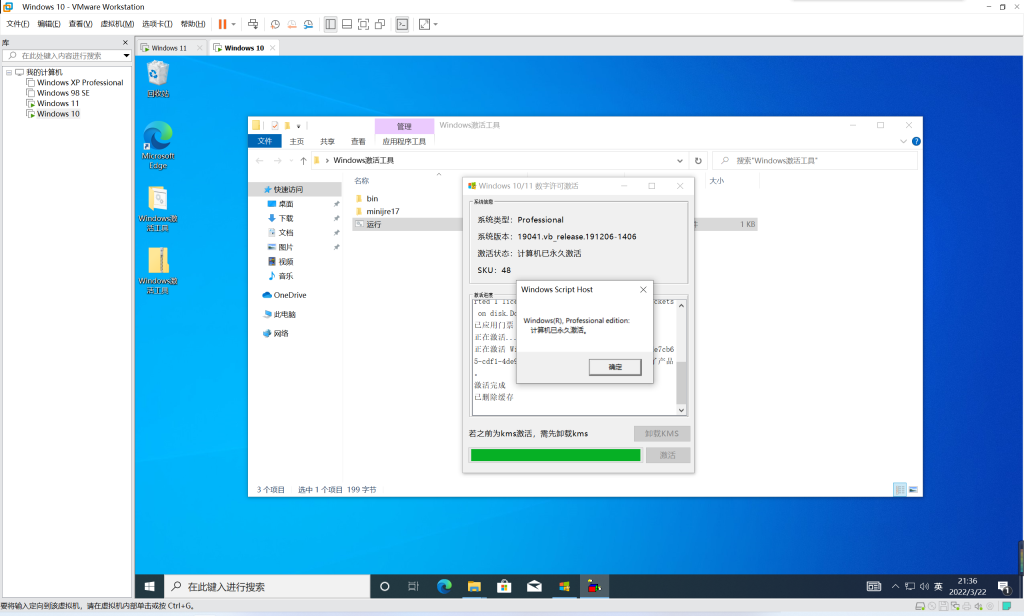
Task: Open the 编辑(E) menu in VMware
Action: click(49, 24)
